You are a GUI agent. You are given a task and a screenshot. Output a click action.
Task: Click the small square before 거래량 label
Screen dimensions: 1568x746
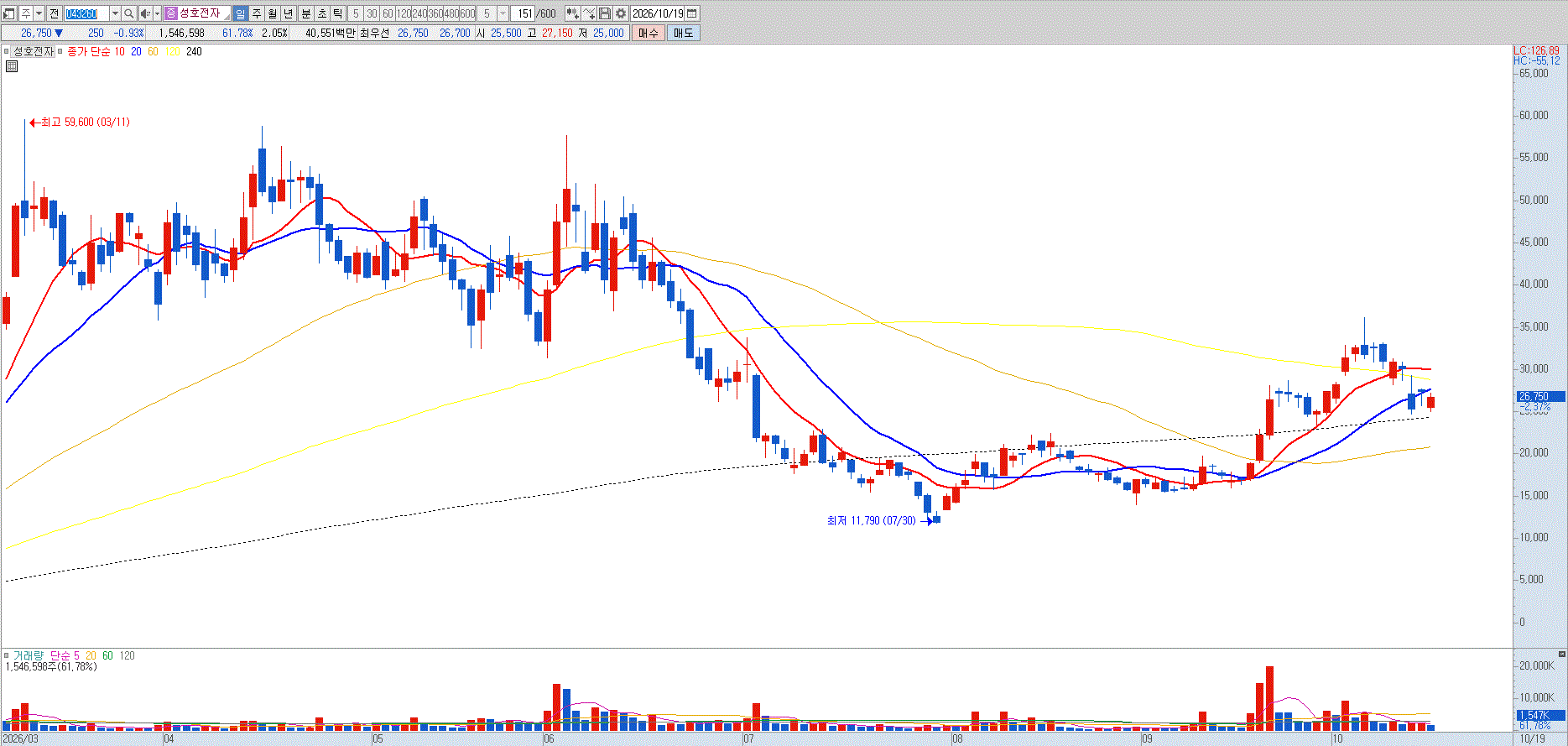pos(7,655)
